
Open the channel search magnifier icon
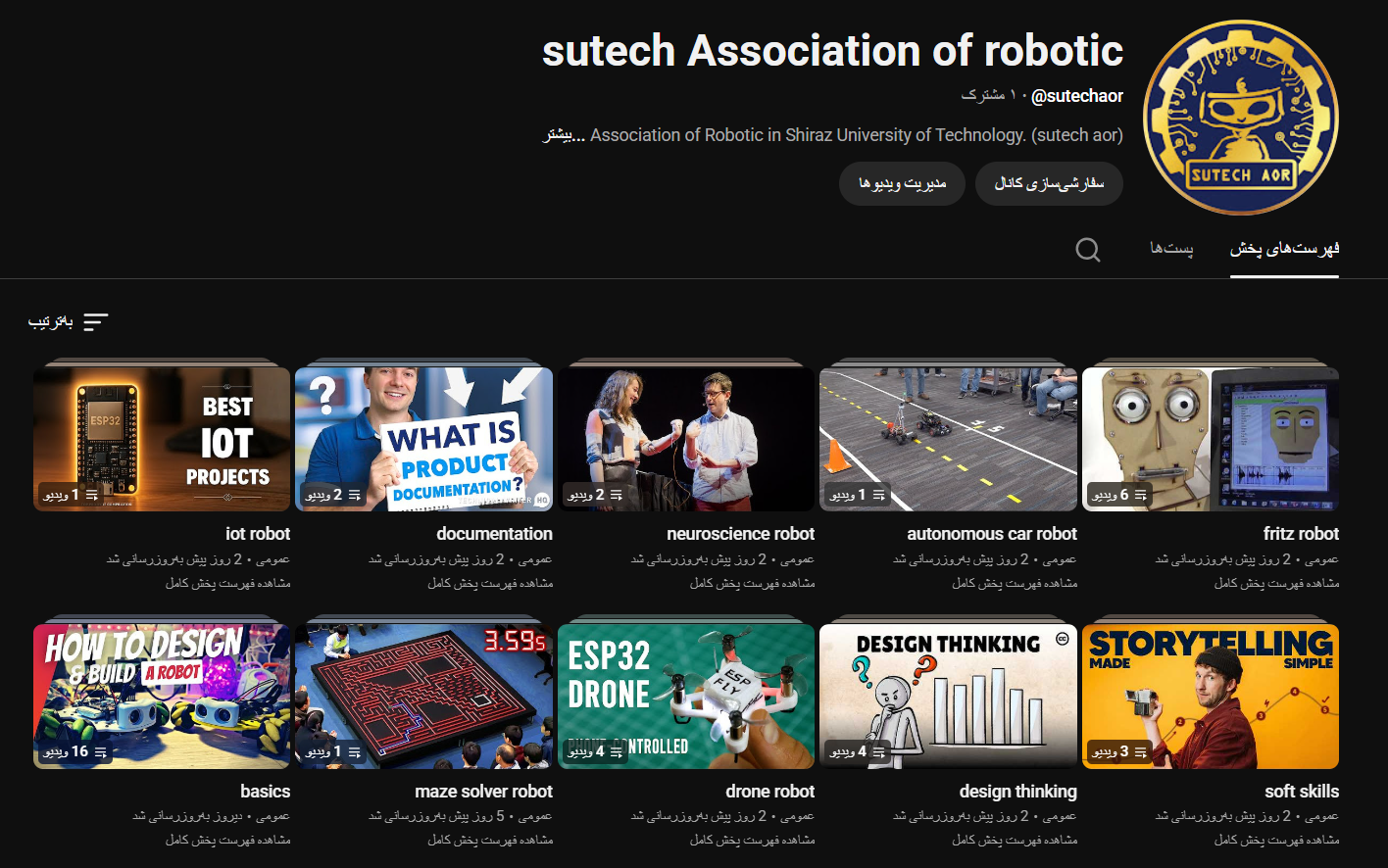tap(1088, 250)
